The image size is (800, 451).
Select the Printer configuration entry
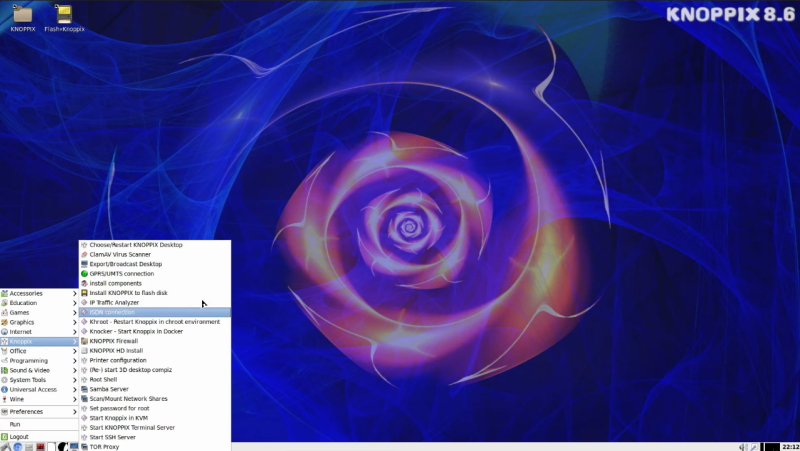[155, 360]
